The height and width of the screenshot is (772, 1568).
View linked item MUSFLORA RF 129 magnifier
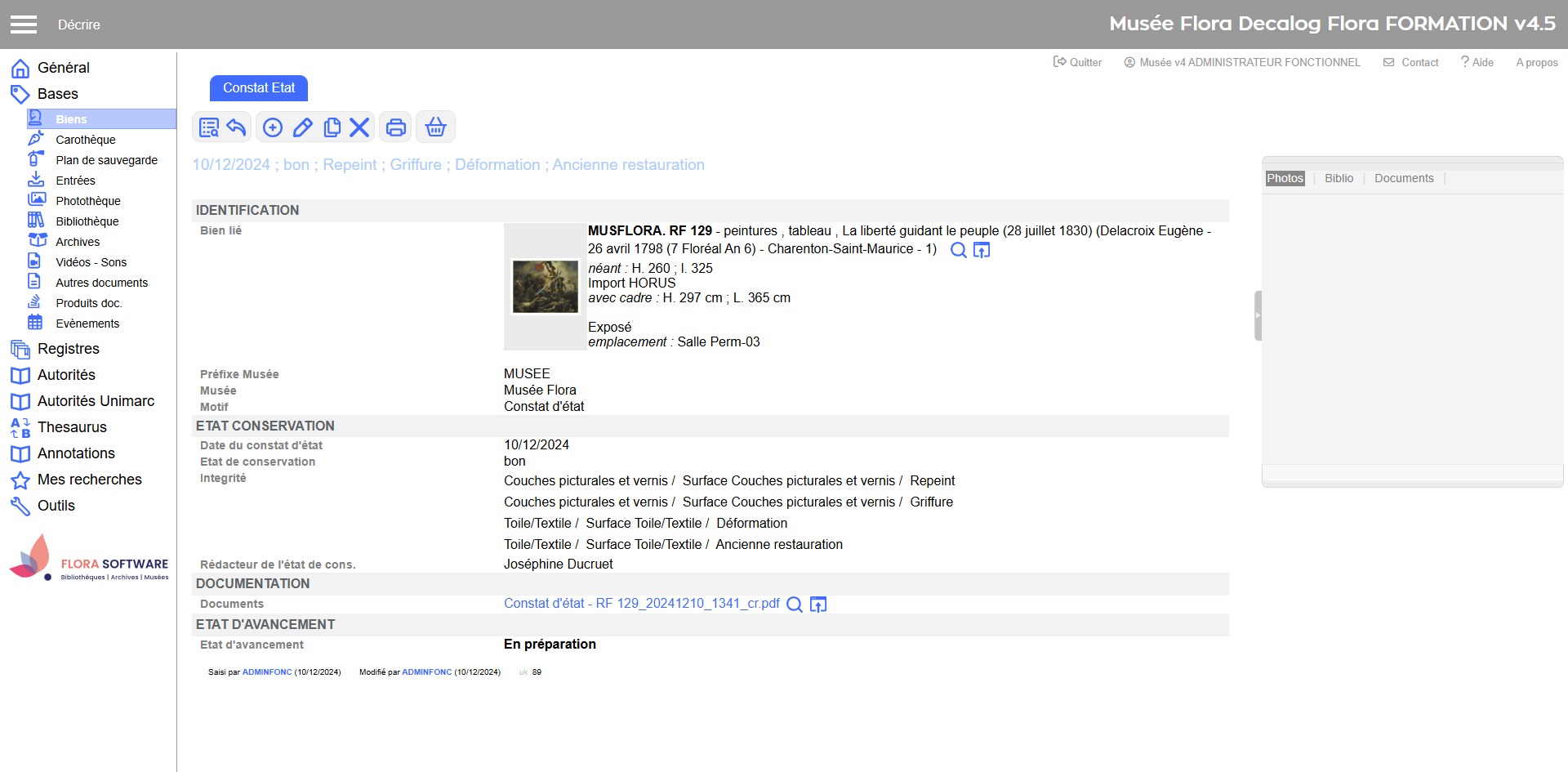[958, 250]
